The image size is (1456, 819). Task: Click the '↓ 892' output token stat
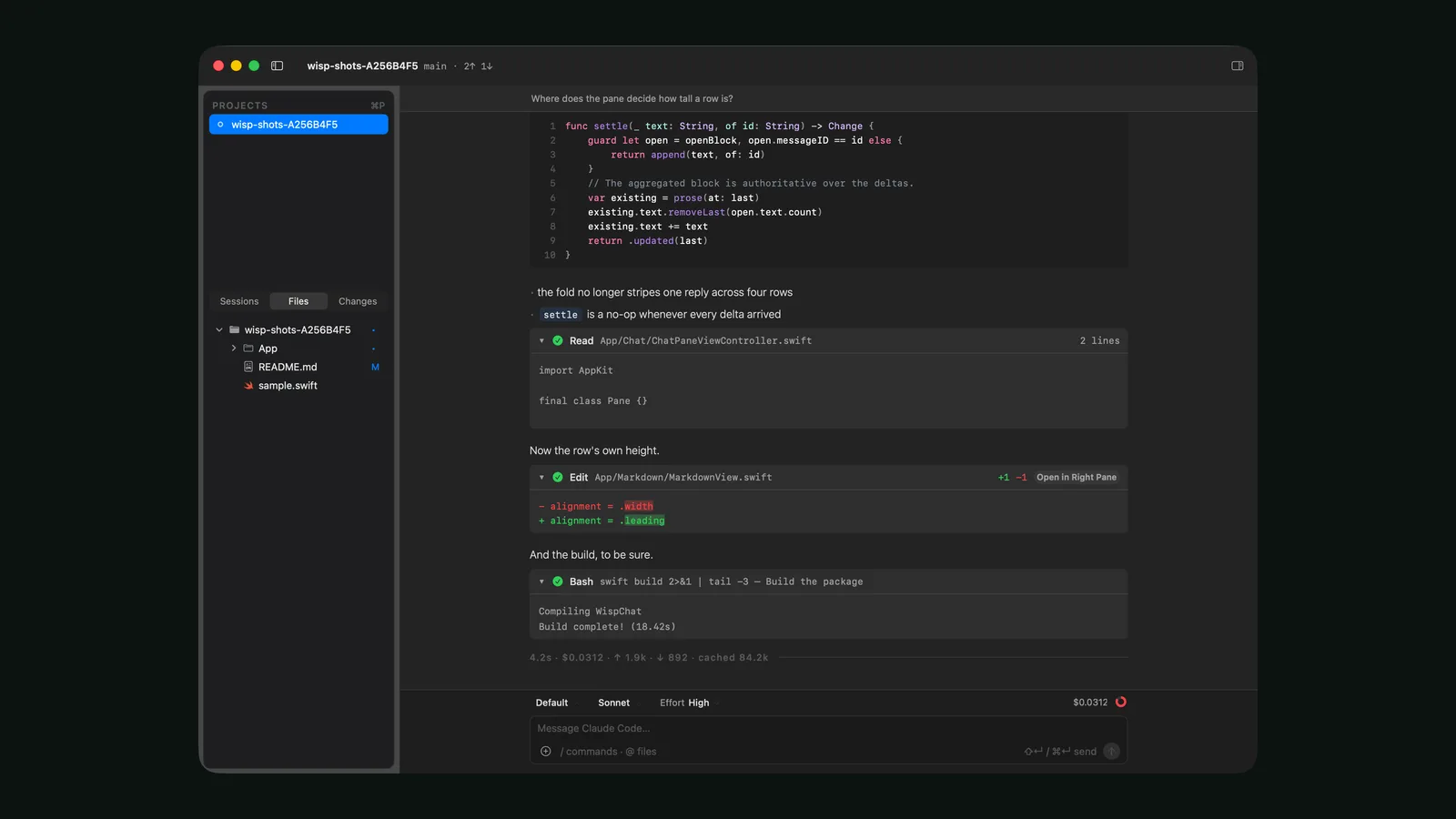coord(672,657)
